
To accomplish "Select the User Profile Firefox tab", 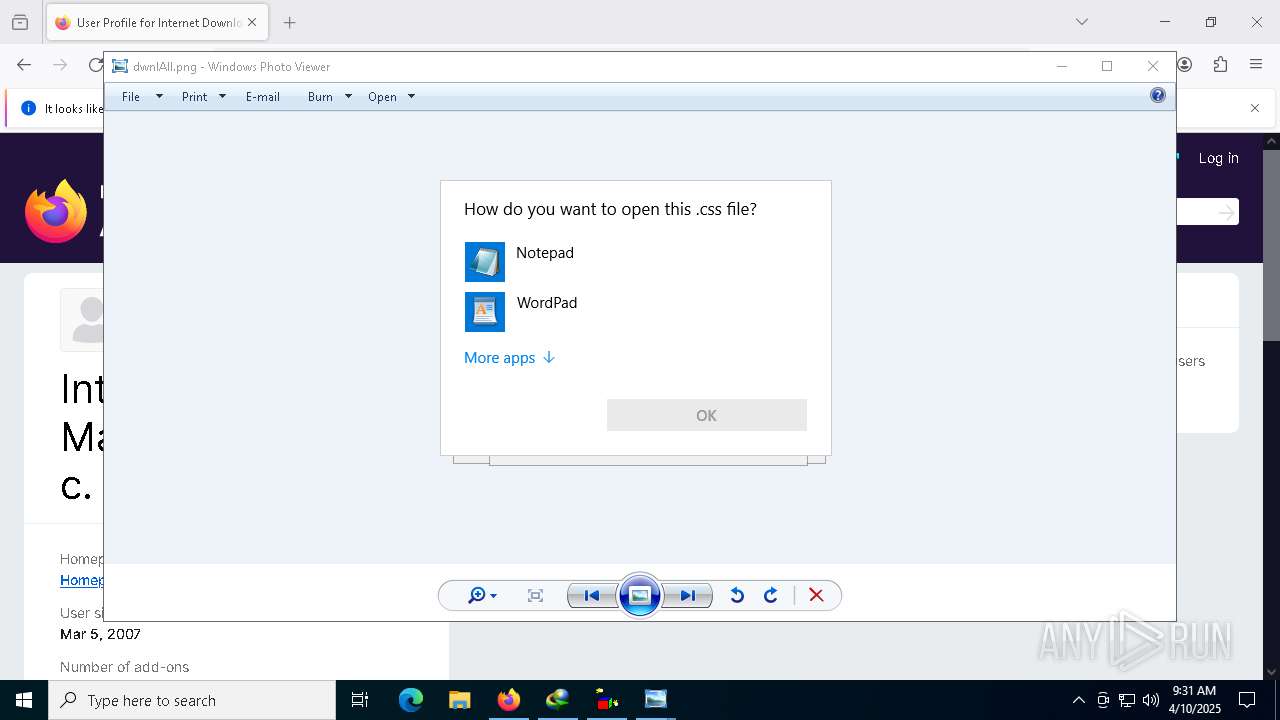I will pyautogui.click(x=156, y=22).
